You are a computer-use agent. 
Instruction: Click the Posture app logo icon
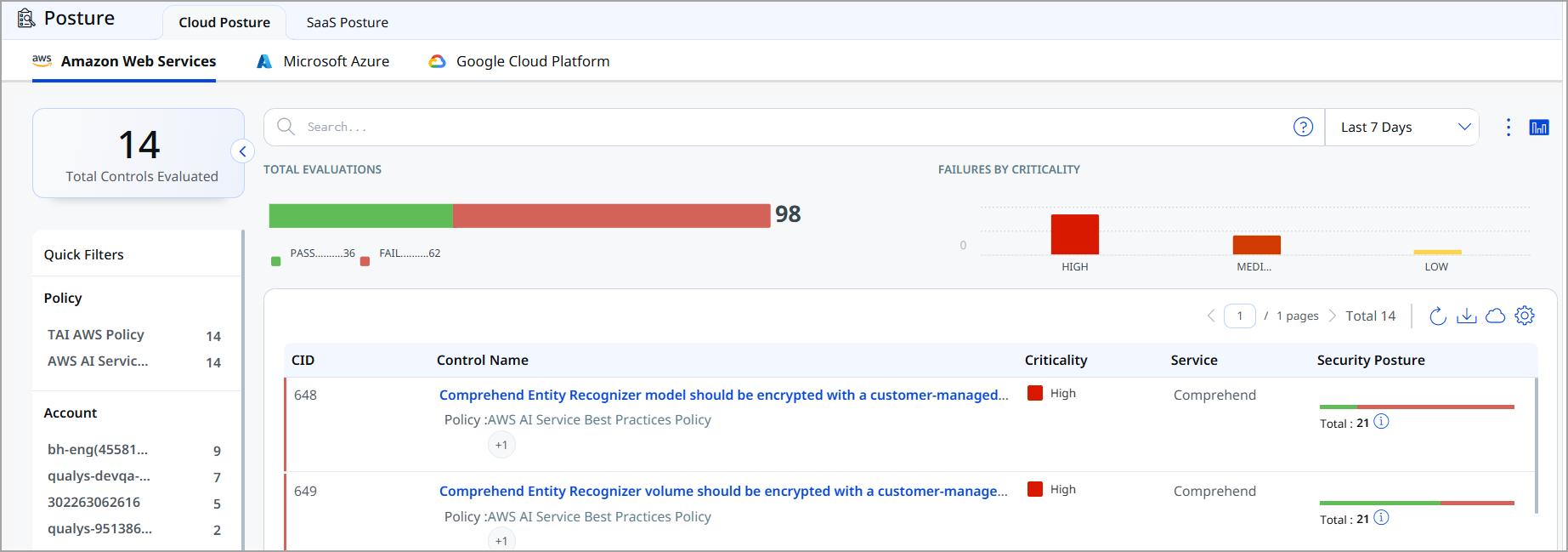(x=26, y=18)
